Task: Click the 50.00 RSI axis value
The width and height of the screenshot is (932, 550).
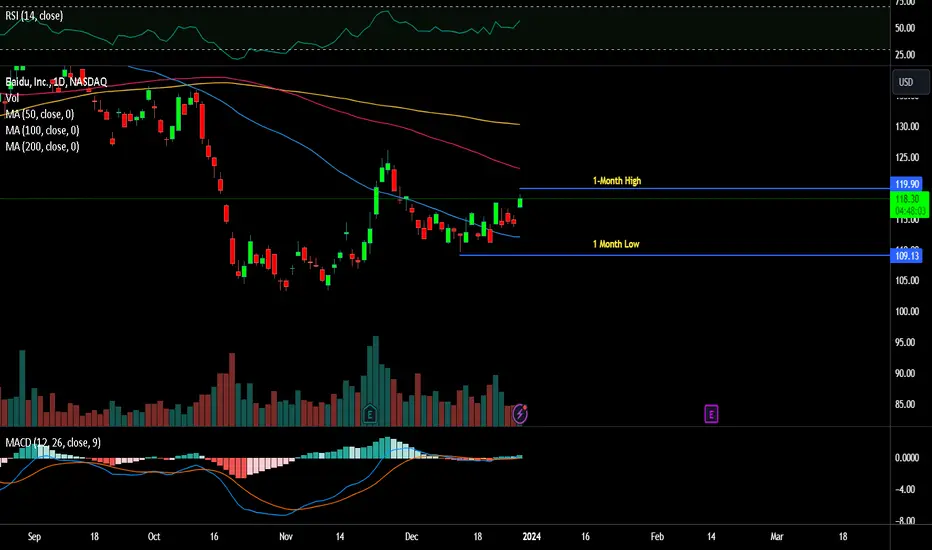Action: click(x=905, y=28)
